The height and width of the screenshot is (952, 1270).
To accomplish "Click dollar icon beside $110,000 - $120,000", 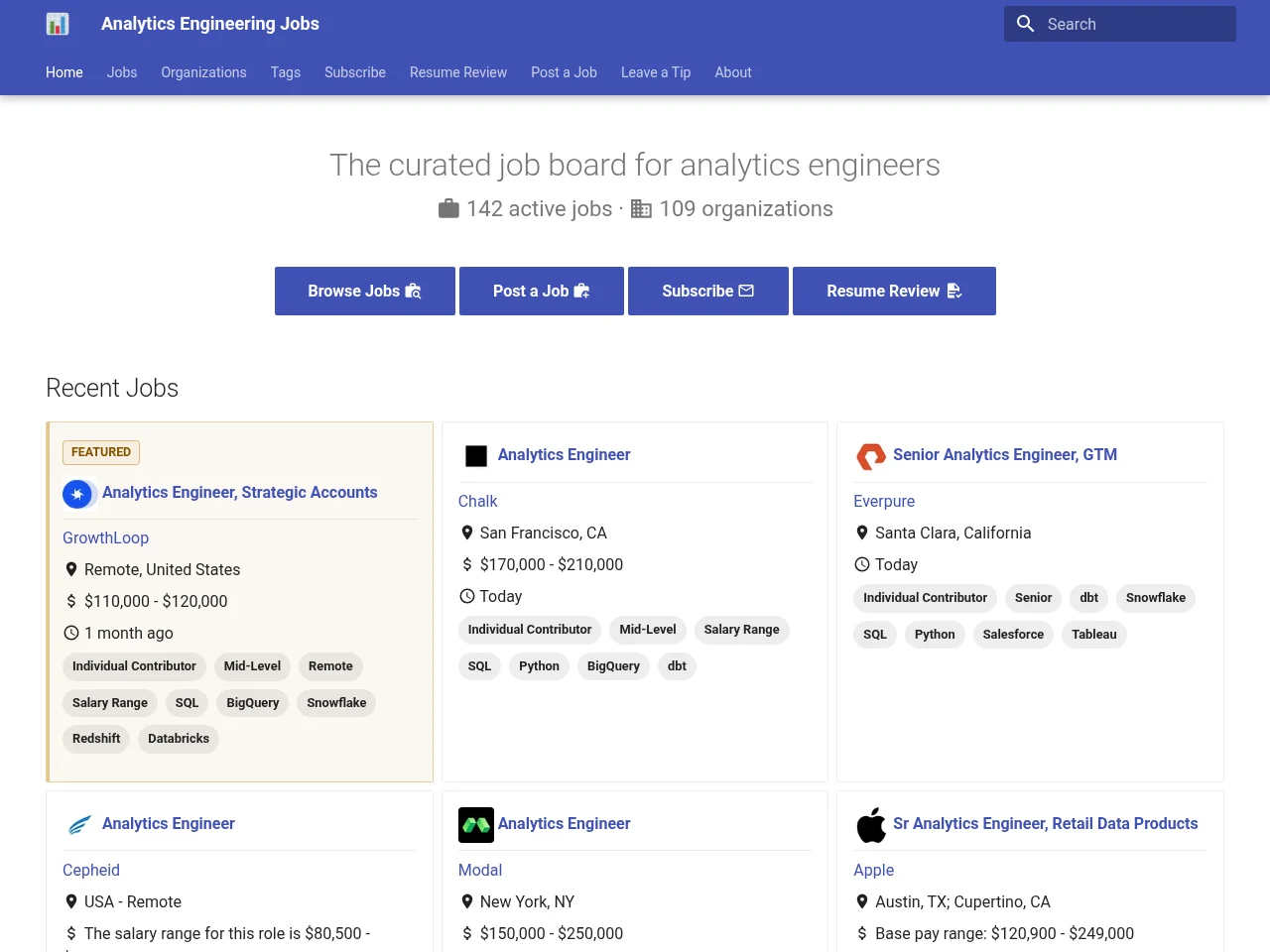I will [71, 601].
